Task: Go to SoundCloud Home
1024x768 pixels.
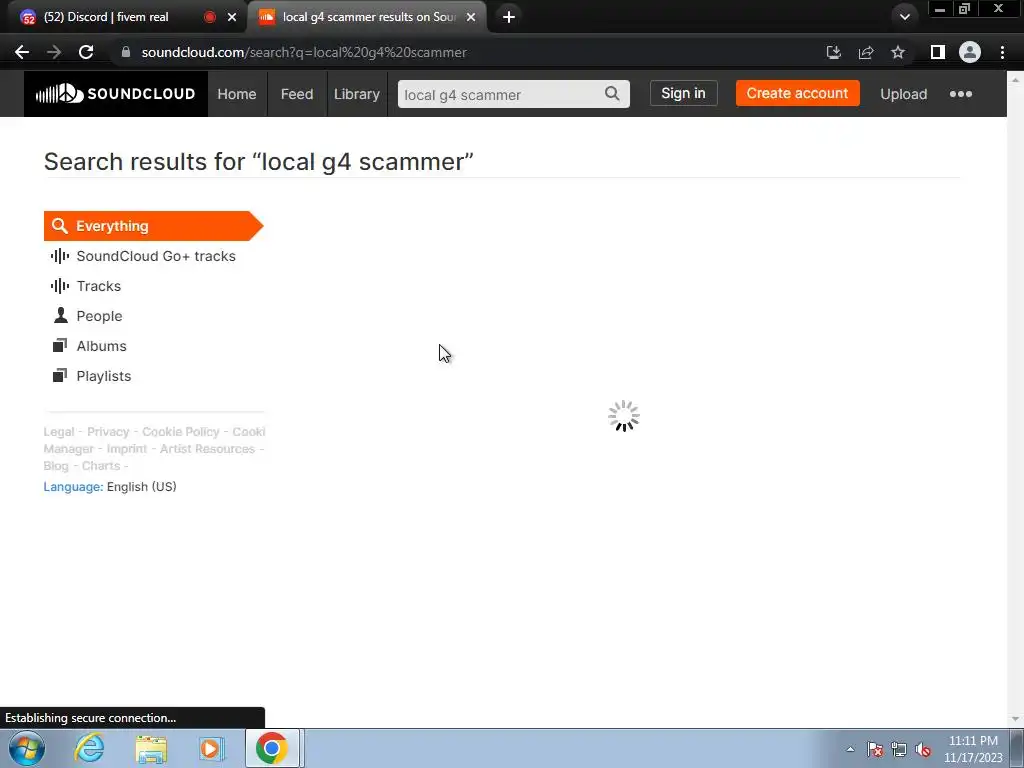Action: point(236,94)
